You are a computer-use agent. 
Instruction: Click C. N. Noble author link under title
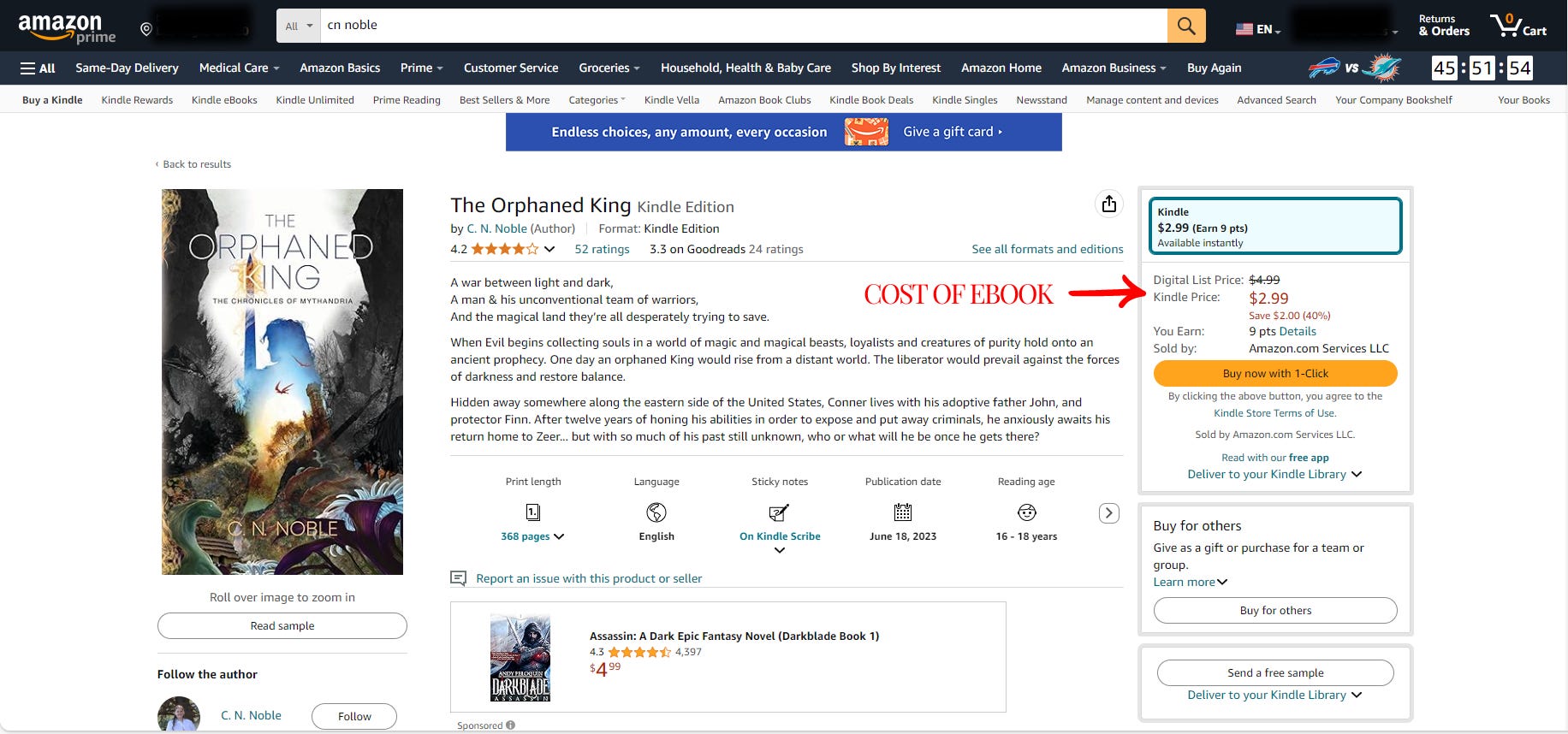[x=496, y=229]
